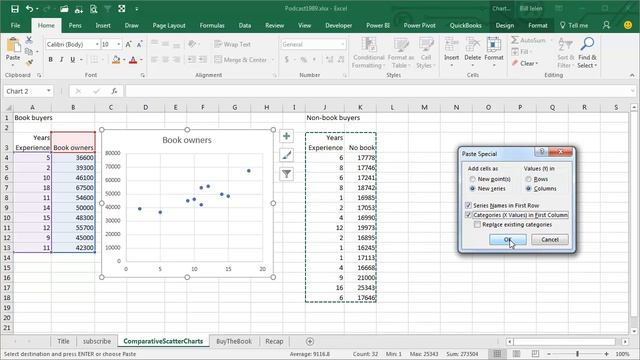Open Cell Styles gallery
Image resolution: width=640 pixels, height=360 pixels.
coord(426,53)
